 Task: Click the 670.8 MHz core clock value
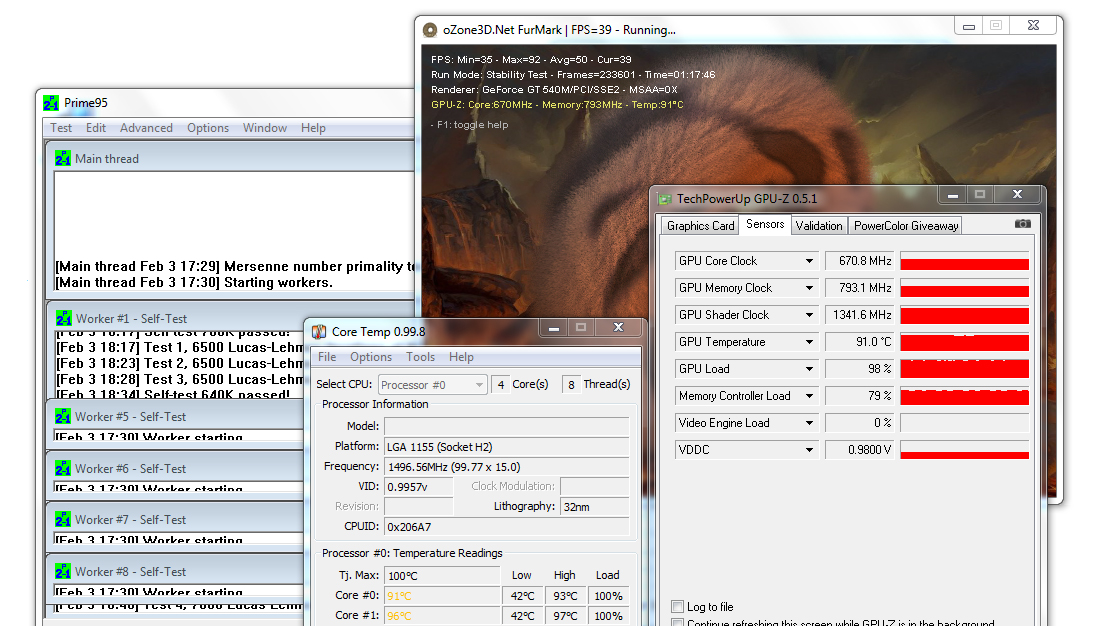coord(859,261)
